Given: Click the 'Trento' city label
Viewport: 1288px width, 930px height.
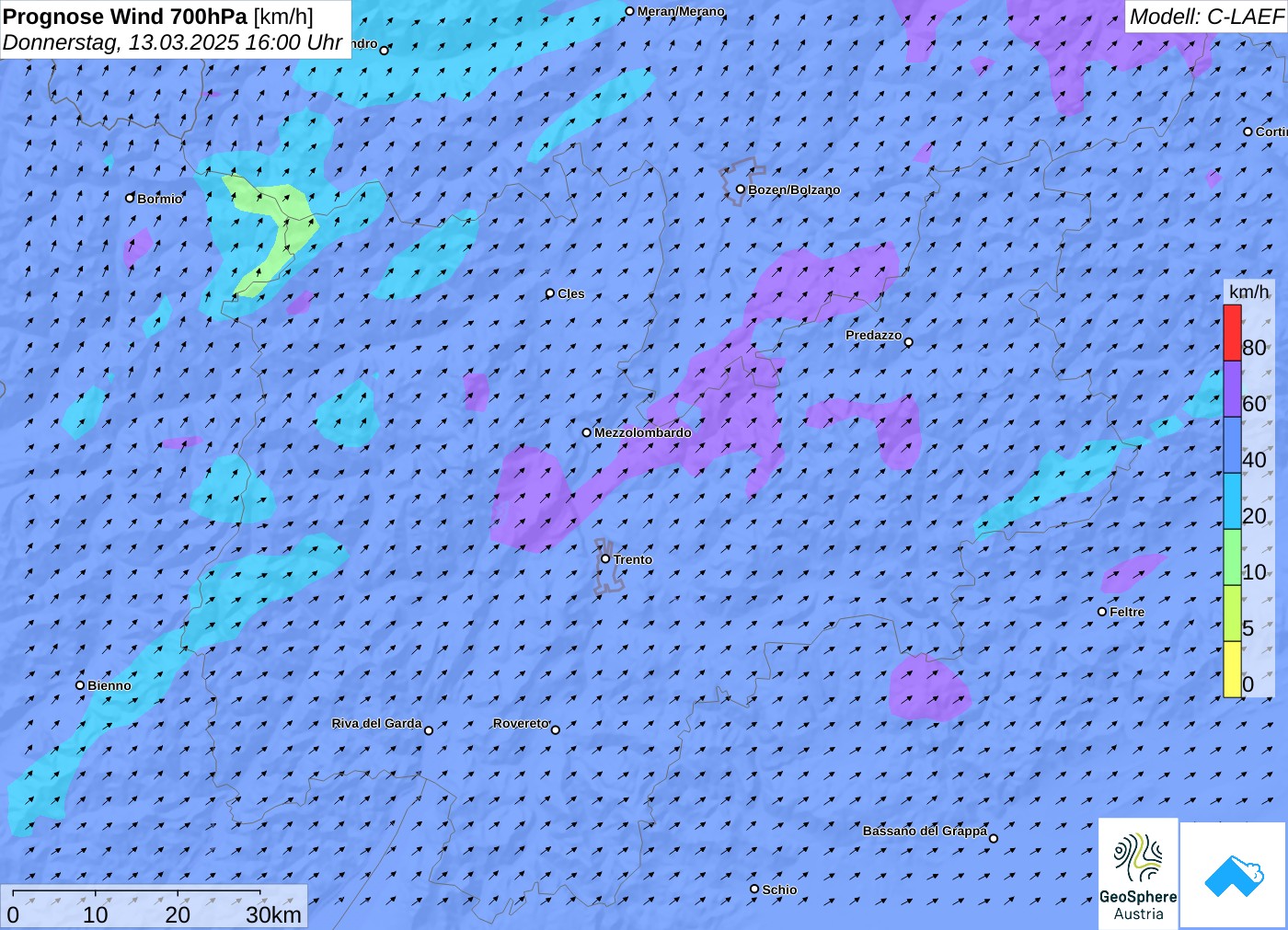Looking at the screenshot, I should (x=633, y=559).
